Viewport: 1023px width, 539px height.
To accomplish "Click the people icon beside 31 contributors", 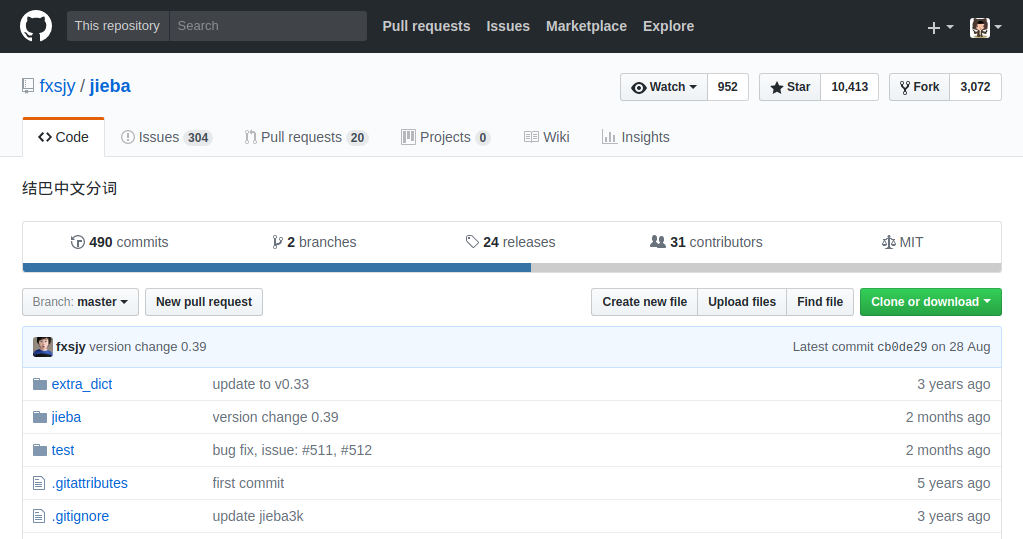I will (658, 242).
